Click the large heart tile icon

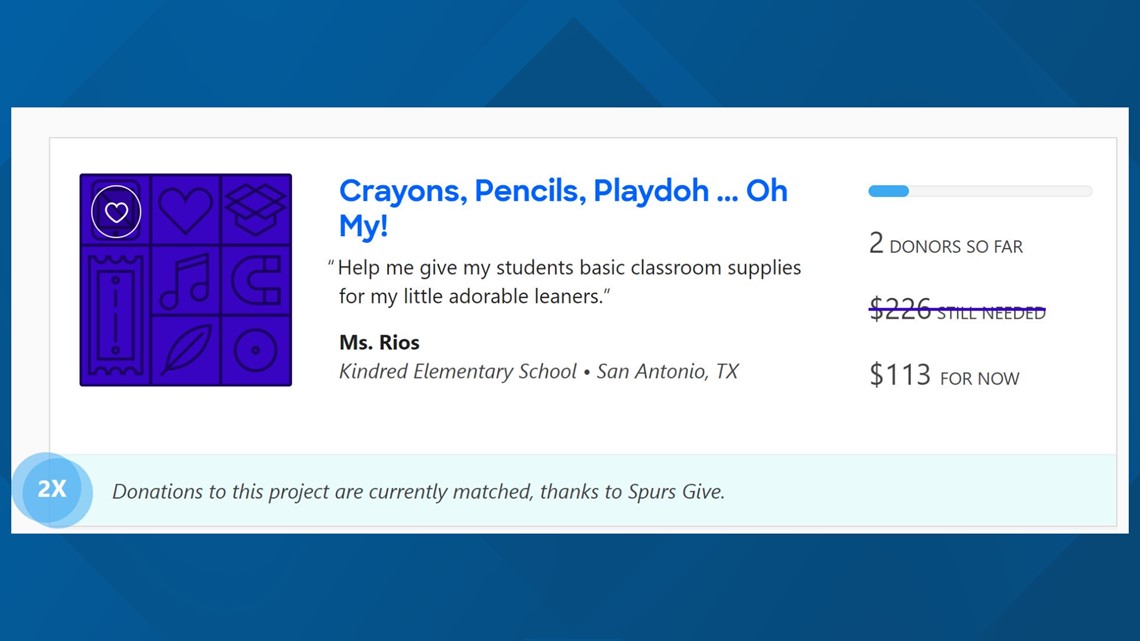coord(186,210)
